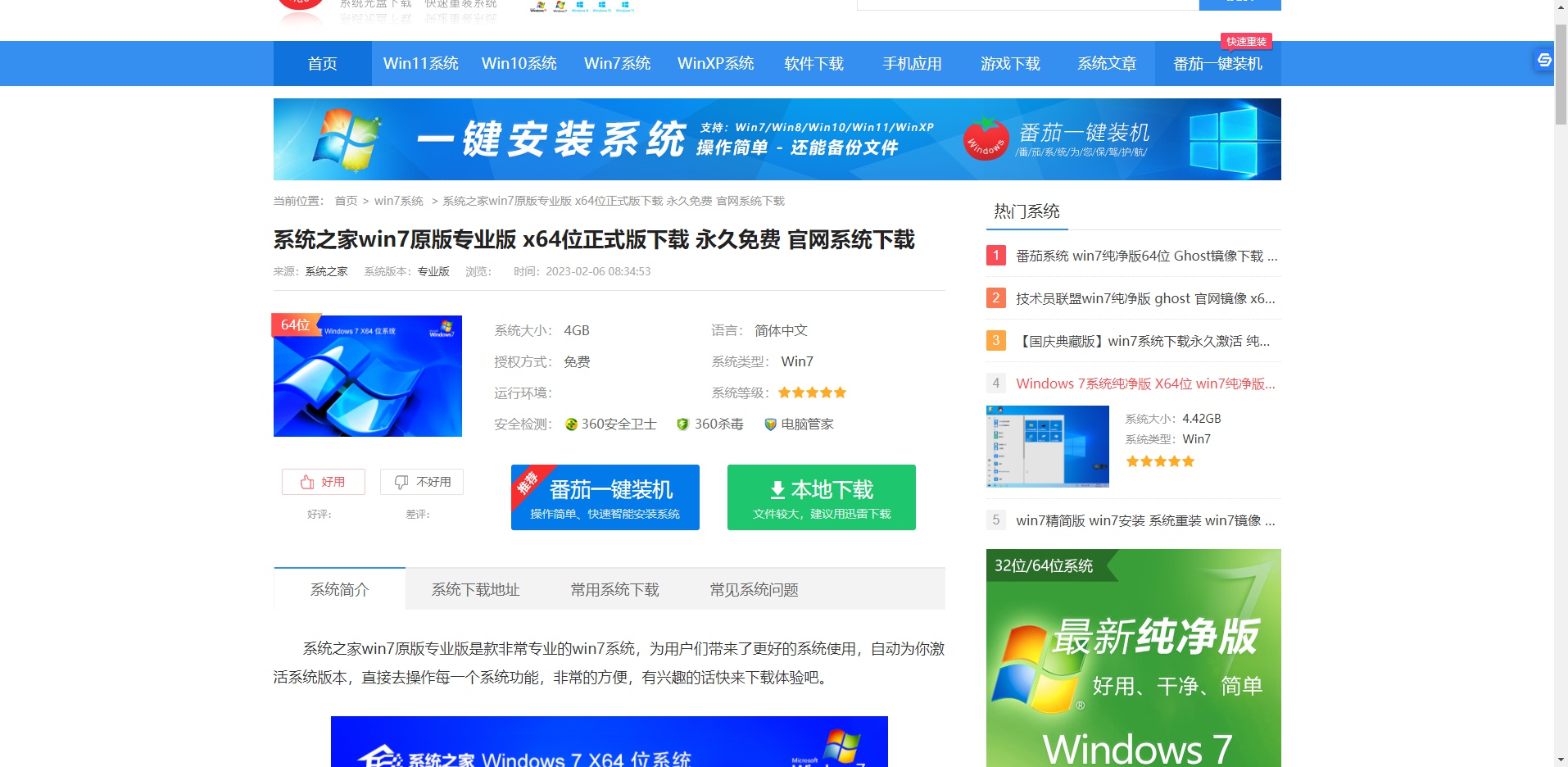
Task: Open Win7系统 in navigation bar
Action: [x=617, y=63]
